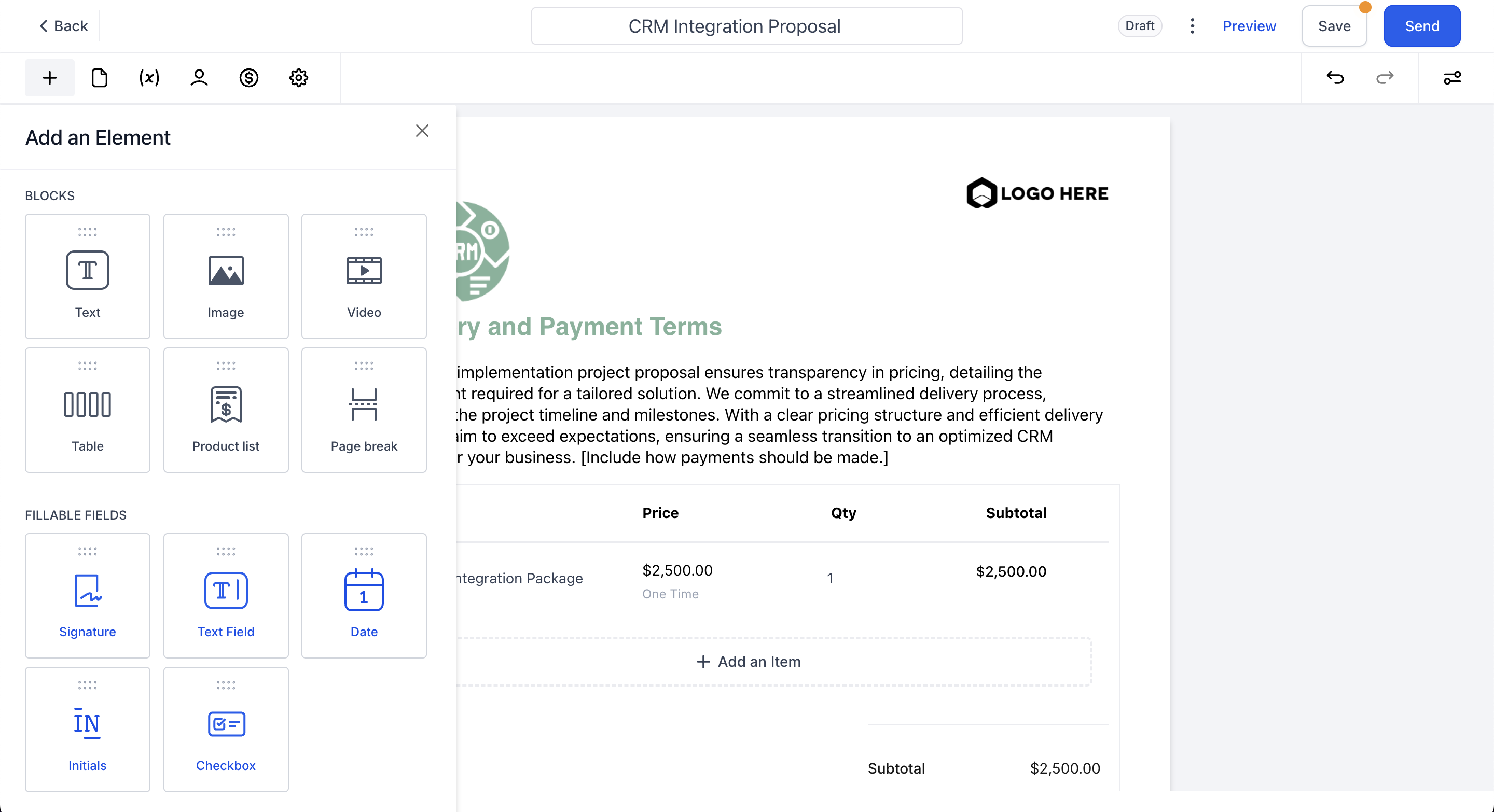Select the Signature fillable field
This screenshot has height=812, width=1494.
pos(88,595)
